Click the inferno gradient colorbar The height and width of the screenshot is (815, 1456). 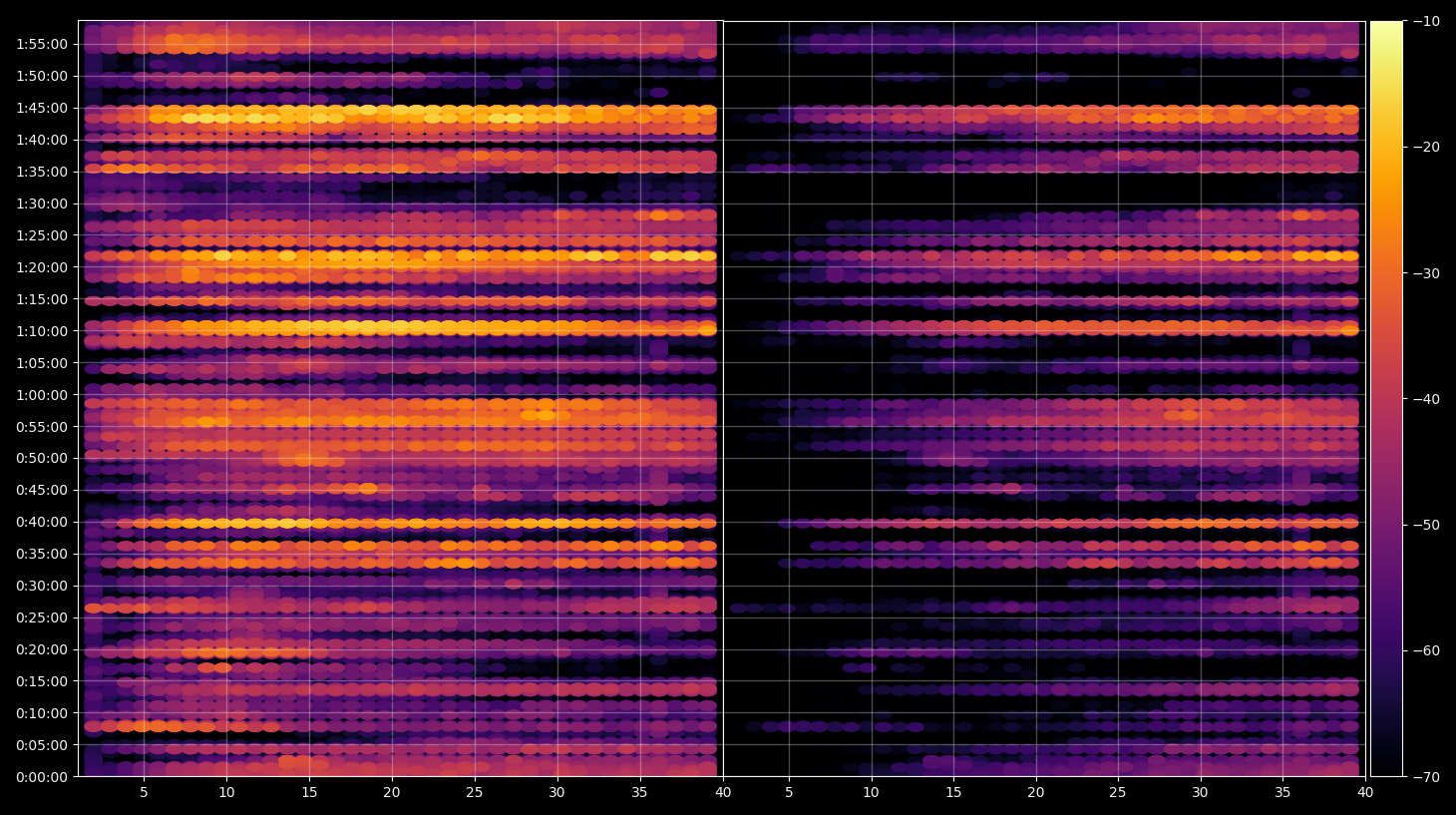pyautogui.click(x=1386, y=399)
